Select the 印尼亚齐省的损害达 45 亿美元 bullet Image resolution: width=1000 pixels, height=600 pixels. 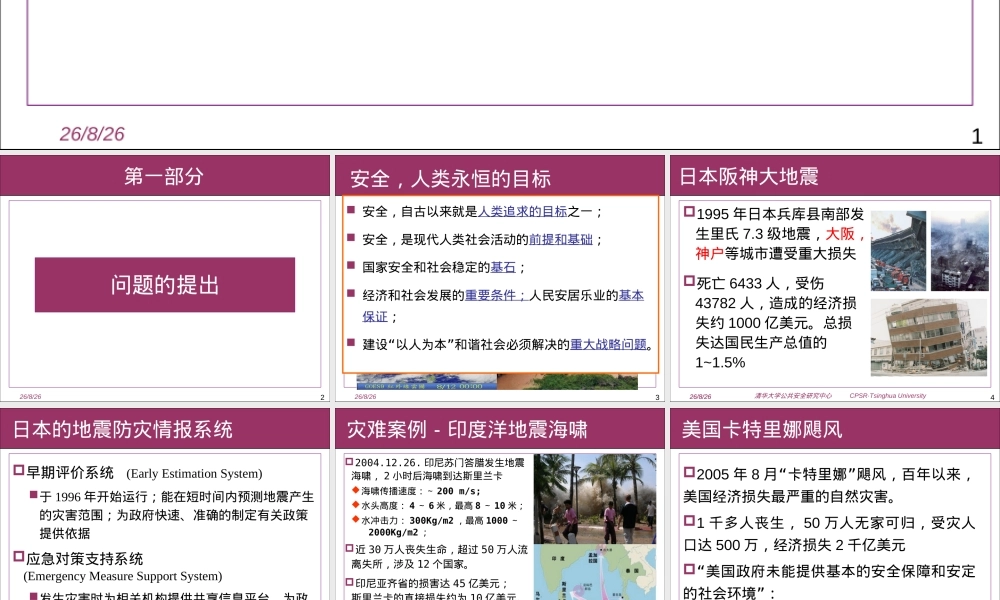(x=431, y=583)
